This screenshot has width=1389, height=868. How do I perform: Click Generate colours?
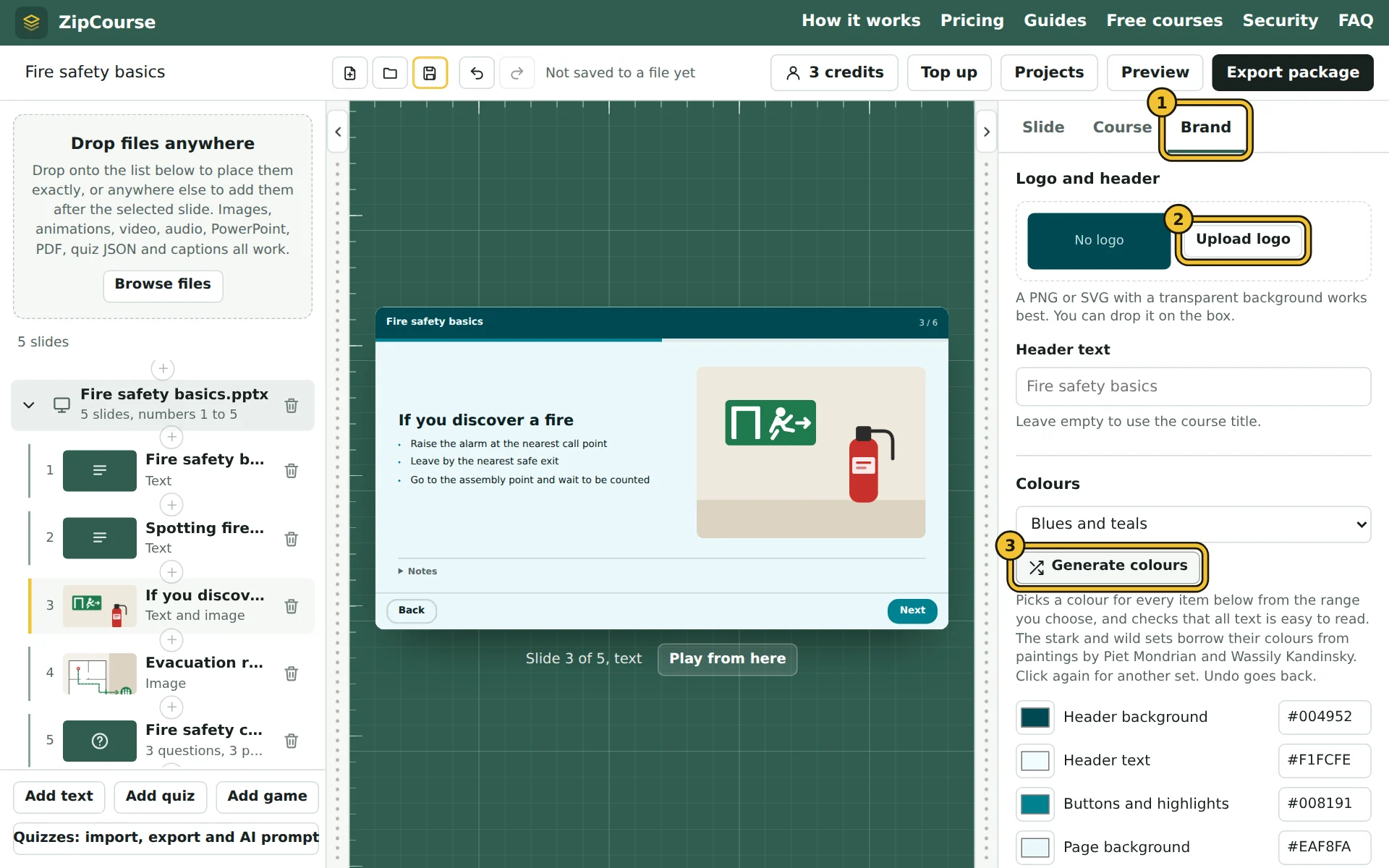(1109, 566)
